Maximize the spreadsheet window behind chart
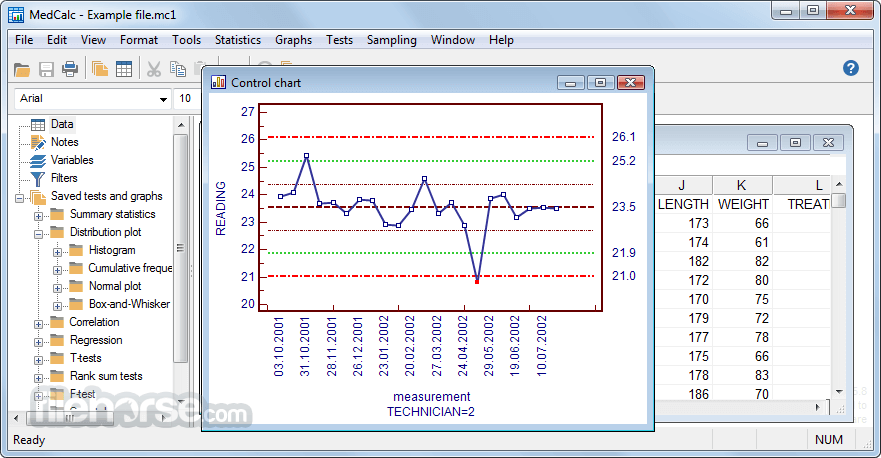Image resolution: width=881 pixels, height=458 pixels. coord(795,143)
